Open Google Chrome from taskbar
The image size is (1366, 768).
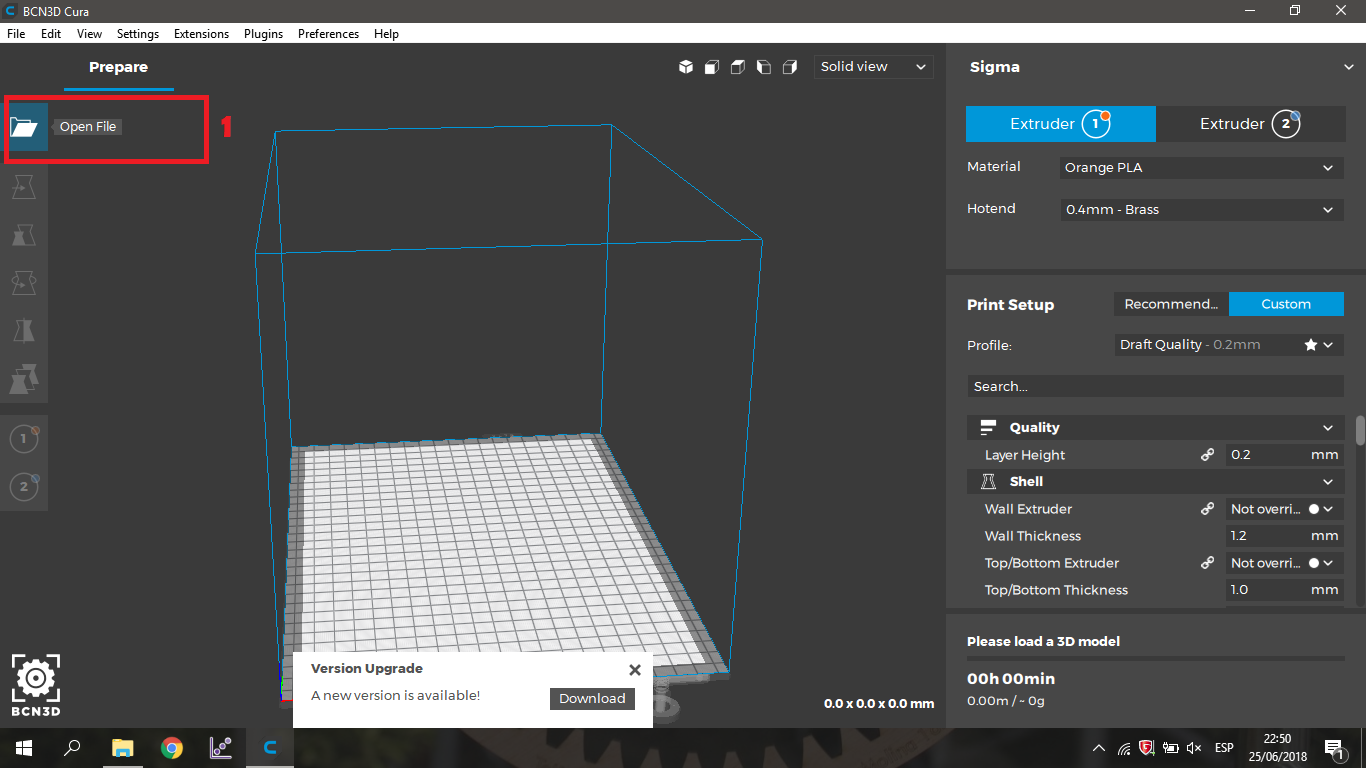(172, 748)
